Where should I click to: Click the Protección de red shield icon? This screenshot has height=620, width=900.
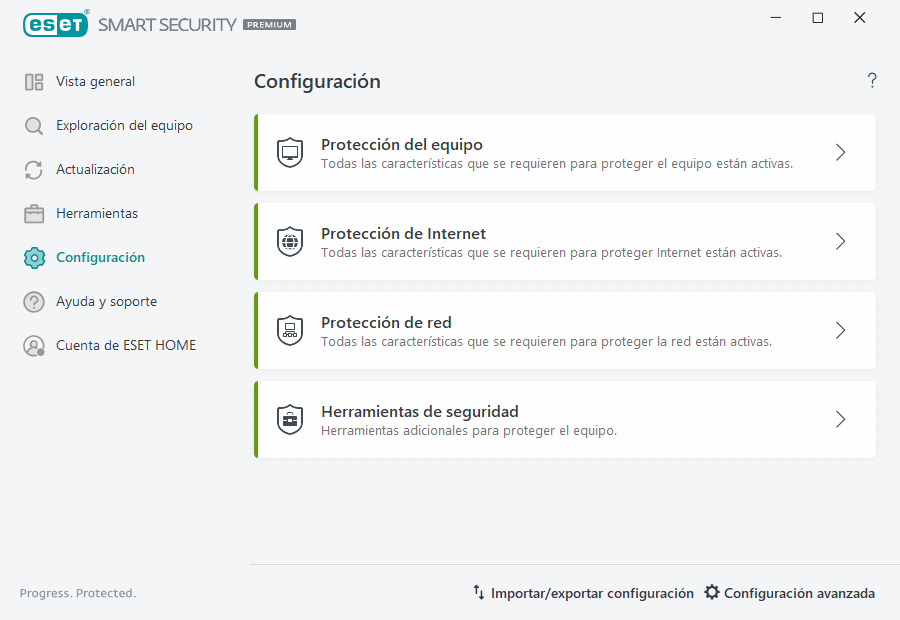pos(290,330)
